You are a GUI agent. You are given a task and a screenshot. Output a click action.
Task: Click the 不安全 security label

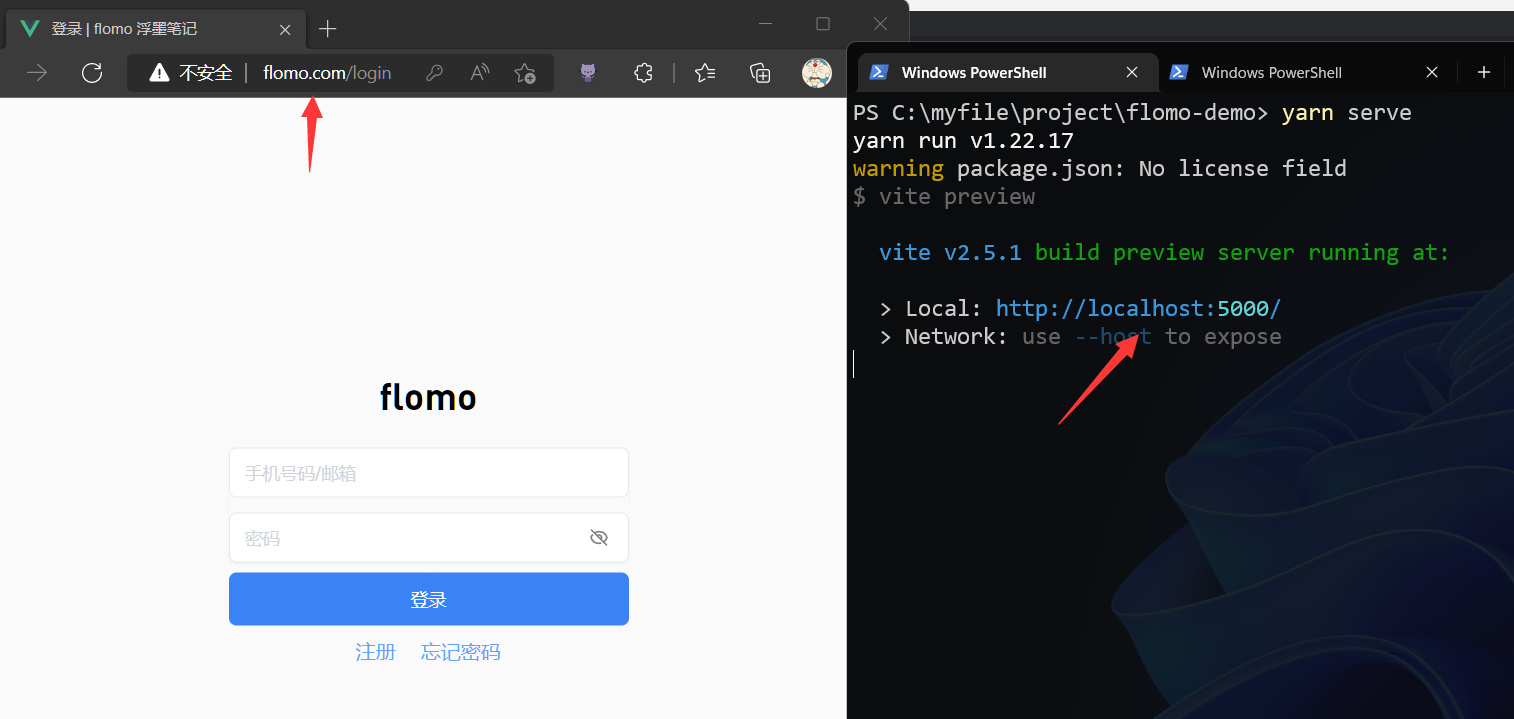click(x=206, y=73)
